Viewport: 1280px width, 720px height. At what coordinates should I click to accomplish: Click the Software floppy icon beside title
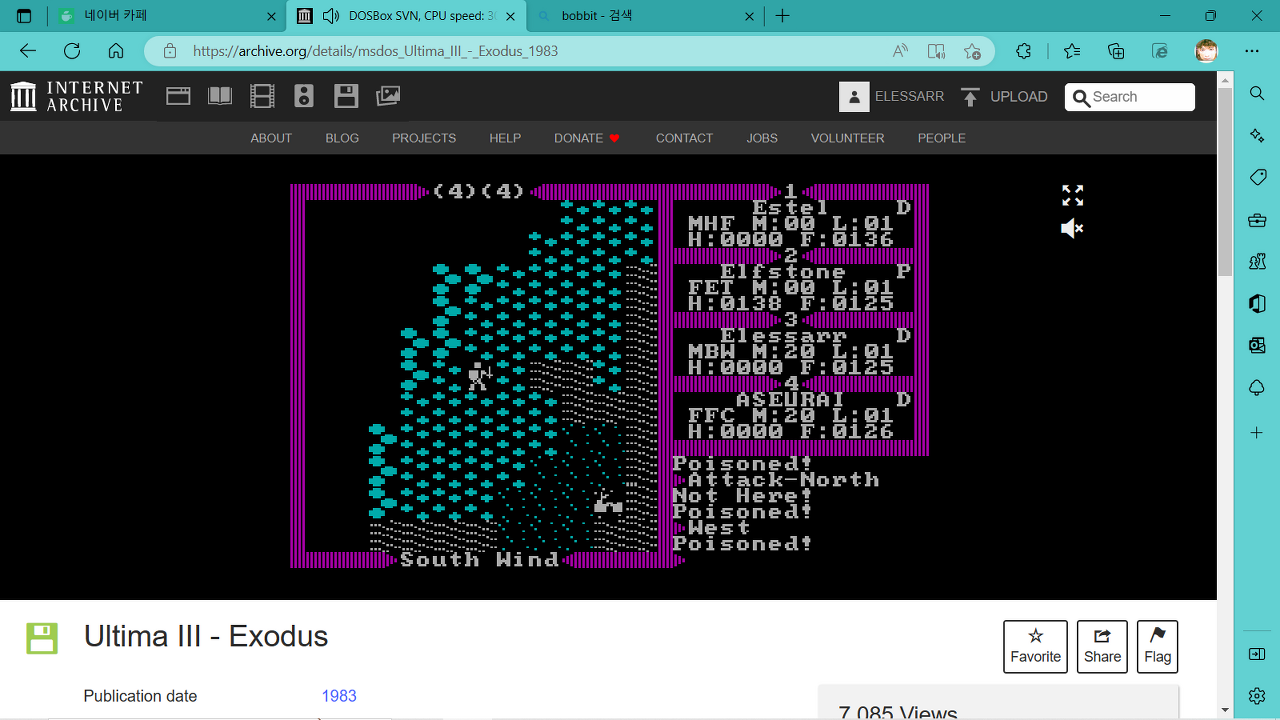[42, 638]
